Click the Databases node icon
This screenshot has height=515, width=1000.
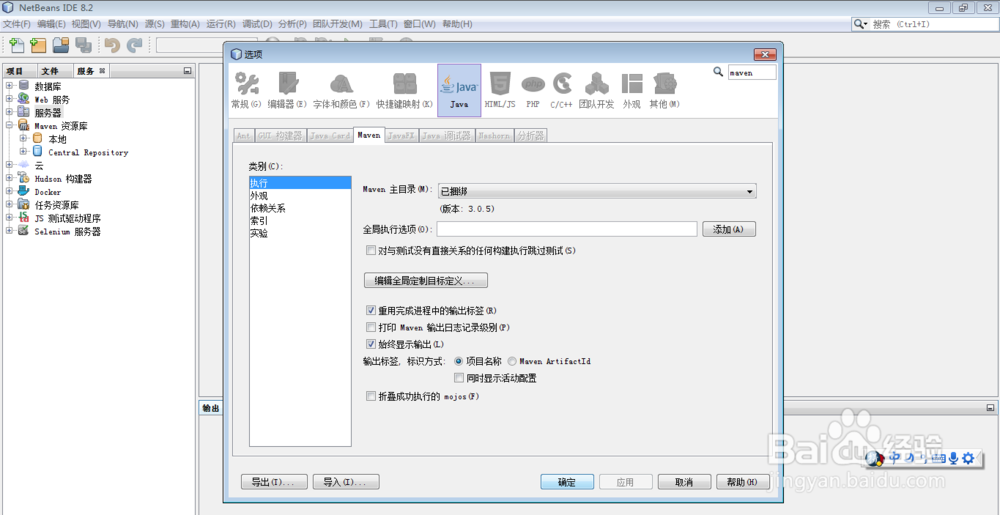24,86
